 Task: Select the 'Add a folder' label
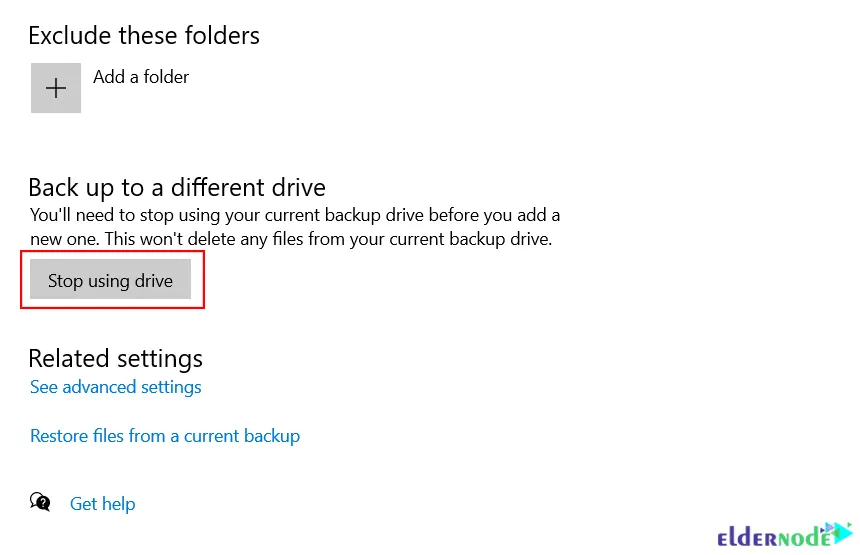pos(141,77)
